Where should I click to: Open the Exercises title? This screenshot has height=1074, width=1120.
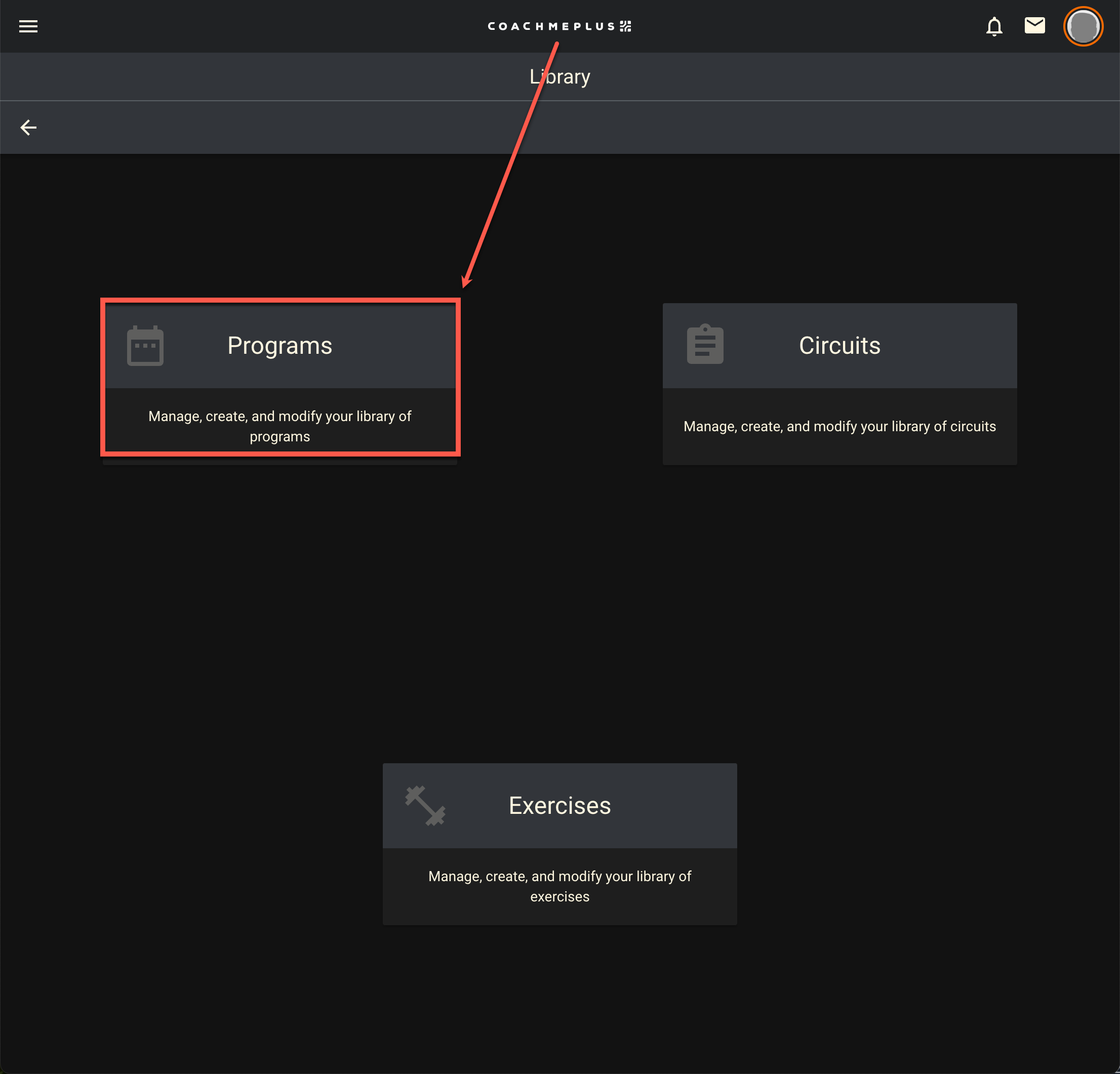[559, 806]
